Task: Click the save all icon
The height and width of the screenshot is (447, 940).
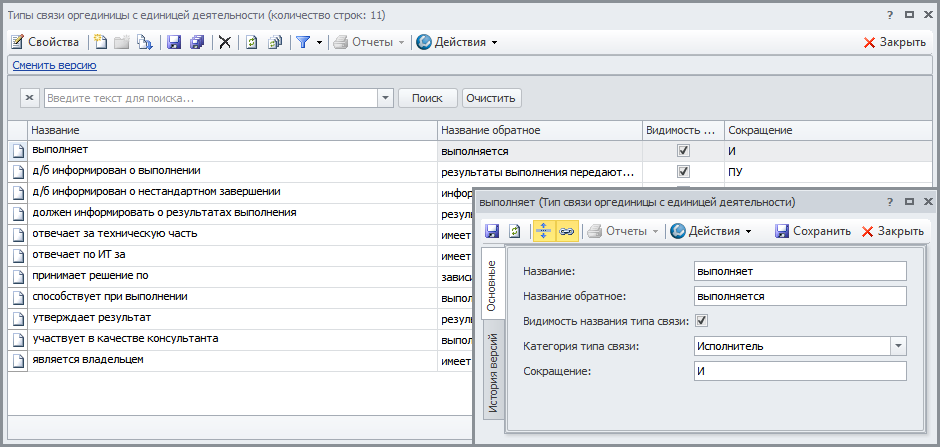Action: click(x=196, y=42)
